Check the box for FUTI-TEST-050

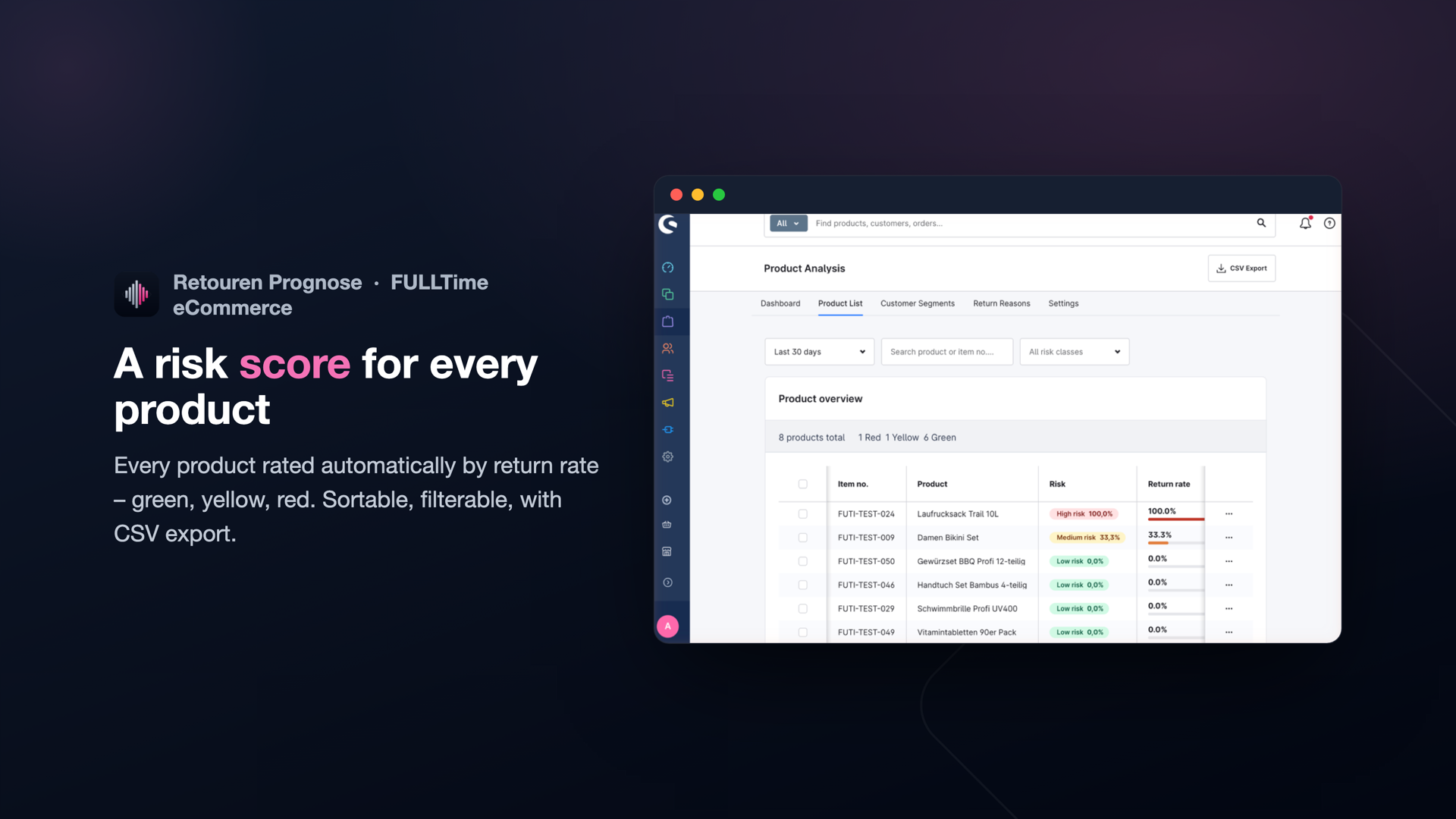tap(802, 562)
